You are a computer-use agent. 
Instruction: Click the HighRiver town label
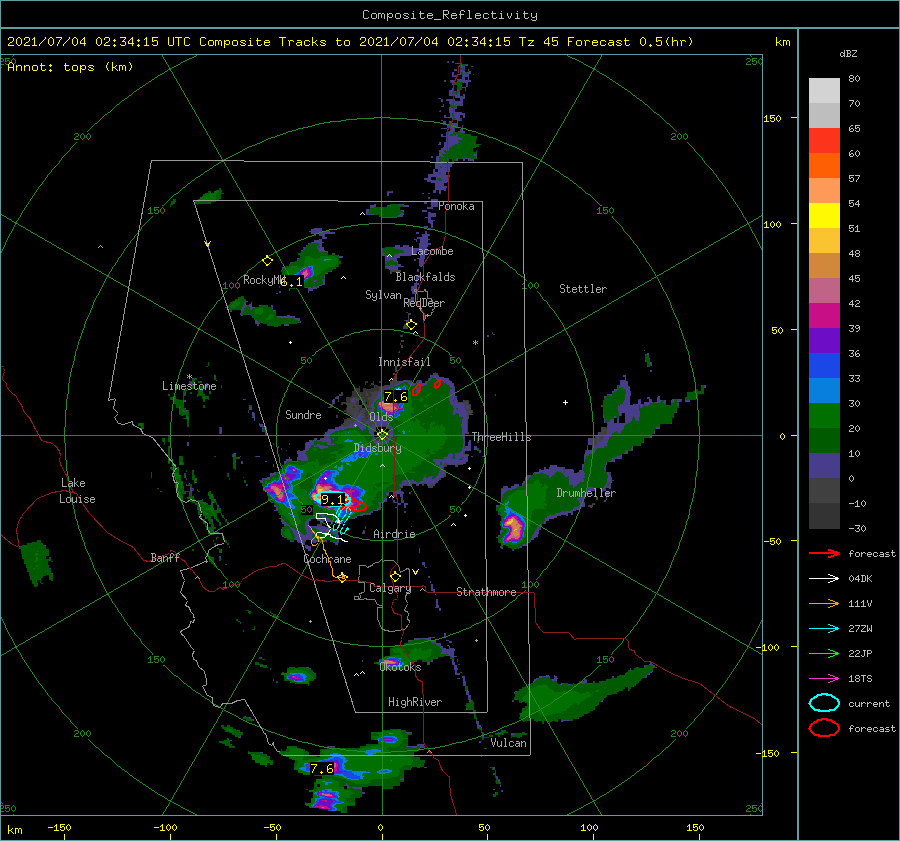(415, 702)
